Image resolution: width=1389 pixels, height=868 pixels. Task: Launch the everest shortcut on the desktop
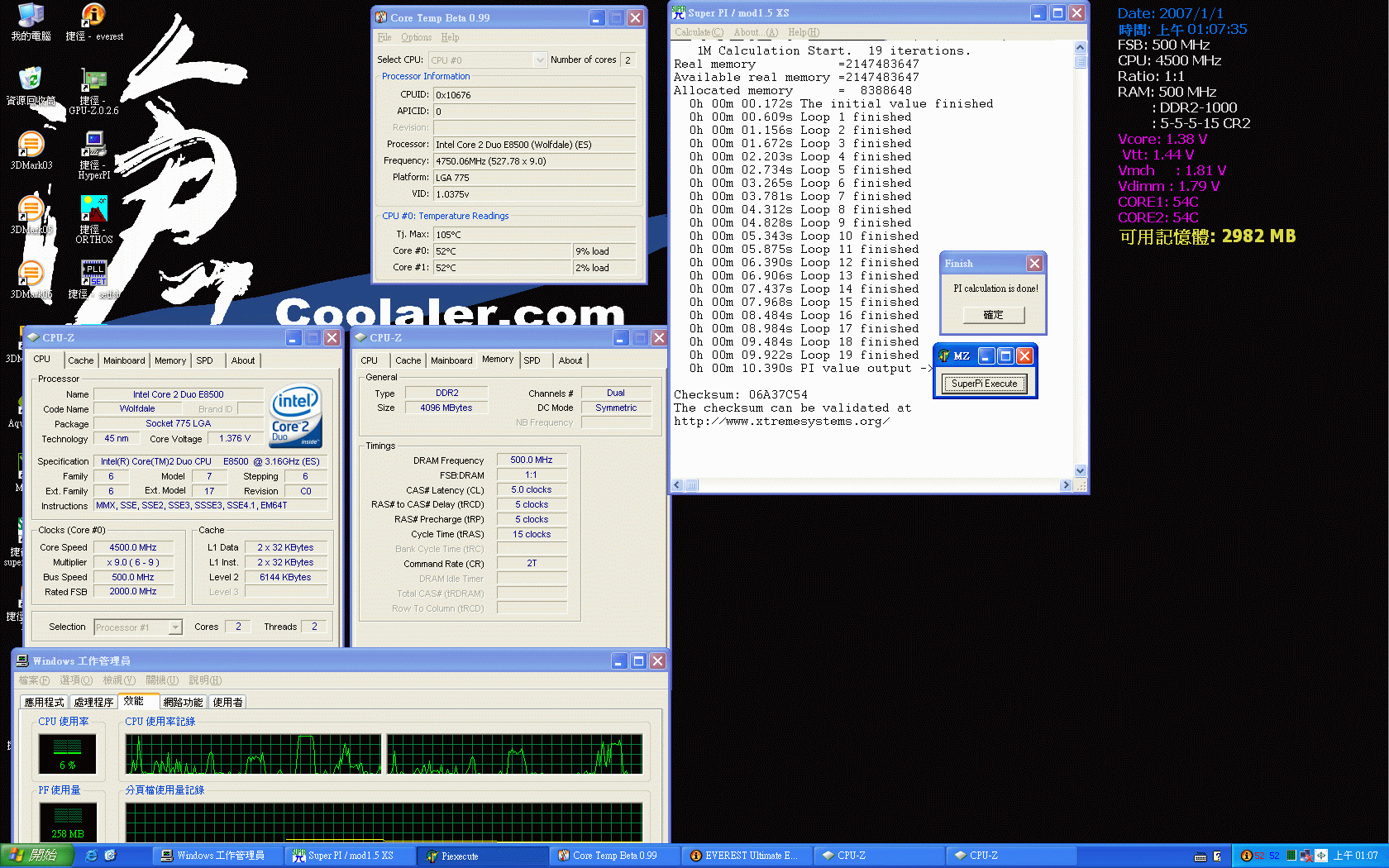93,22
